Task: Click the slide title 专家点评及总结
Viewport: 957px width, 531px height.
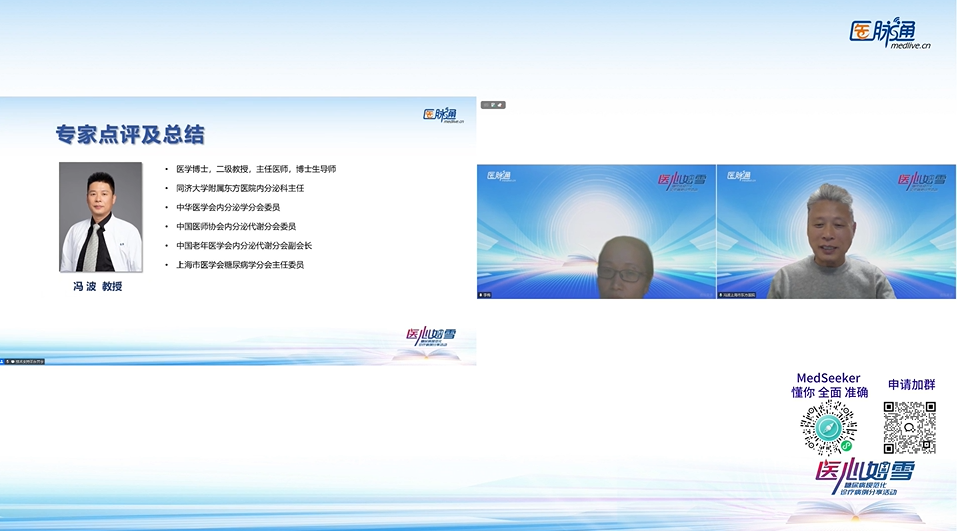Action: click(x=130, y=134)
